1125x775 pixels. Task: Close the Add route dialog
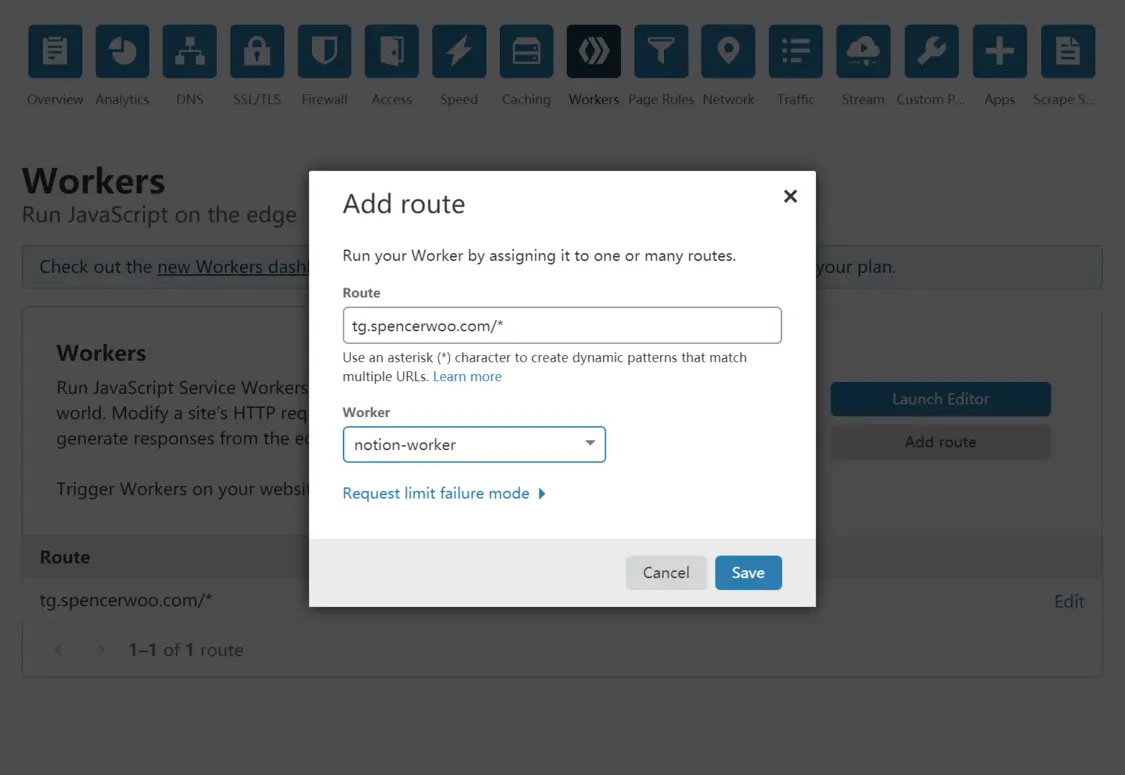point(790,196)
